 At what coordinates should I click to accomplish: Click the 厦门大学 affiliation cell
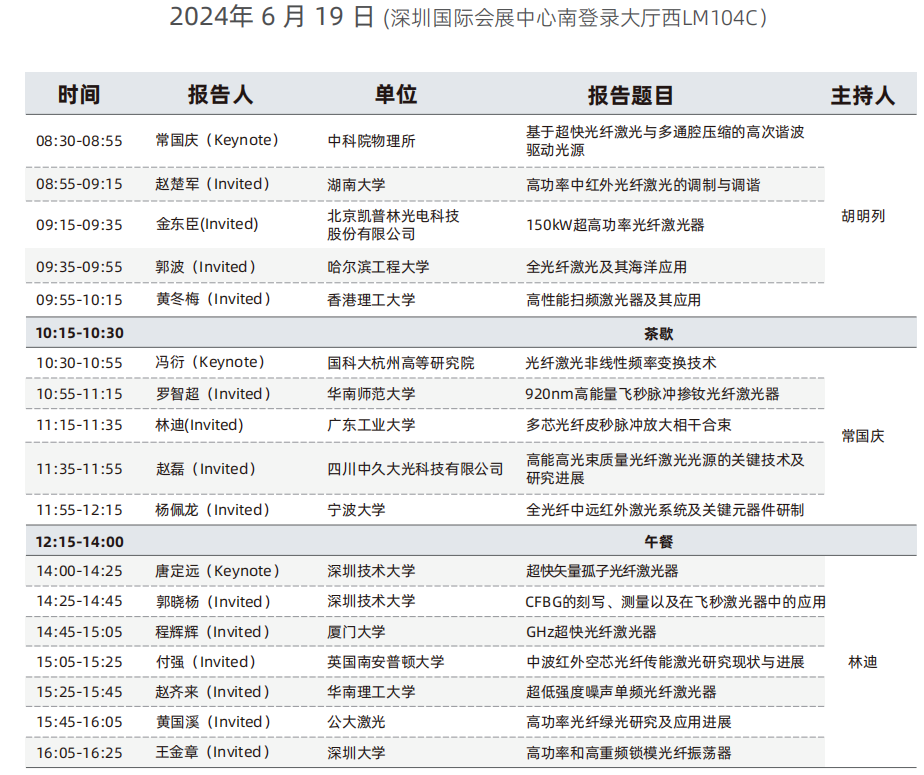coord(357,632)
